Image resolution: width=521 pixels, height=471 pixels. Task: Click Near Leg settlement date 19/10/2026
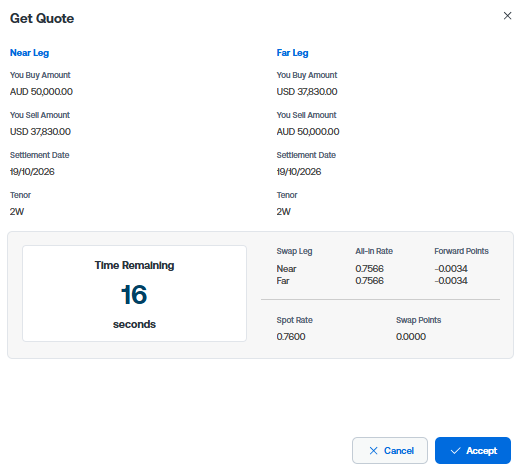click(32, 172)
